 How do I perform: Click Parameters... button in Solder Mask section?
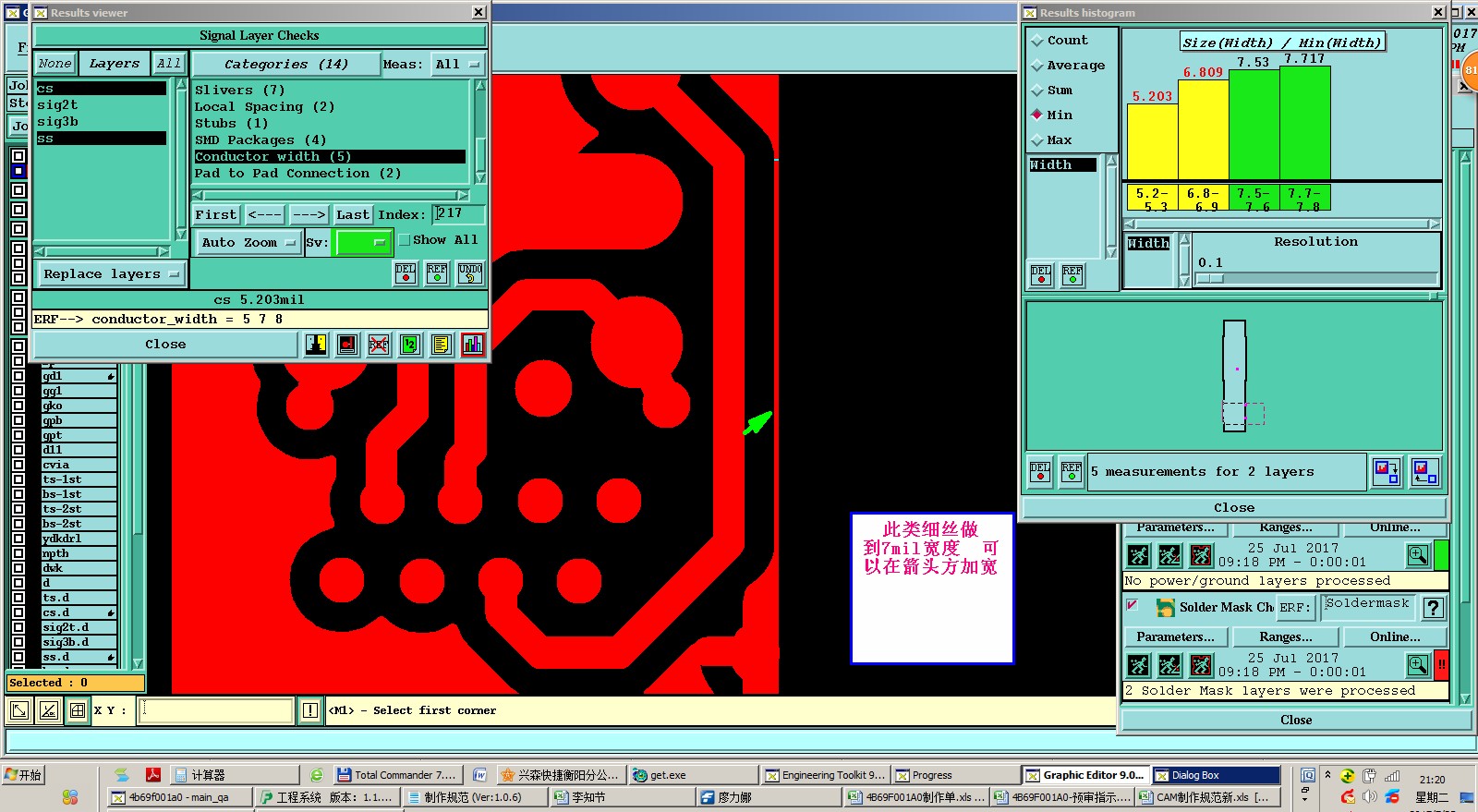pyautogui.click(x=1175, y=637)
